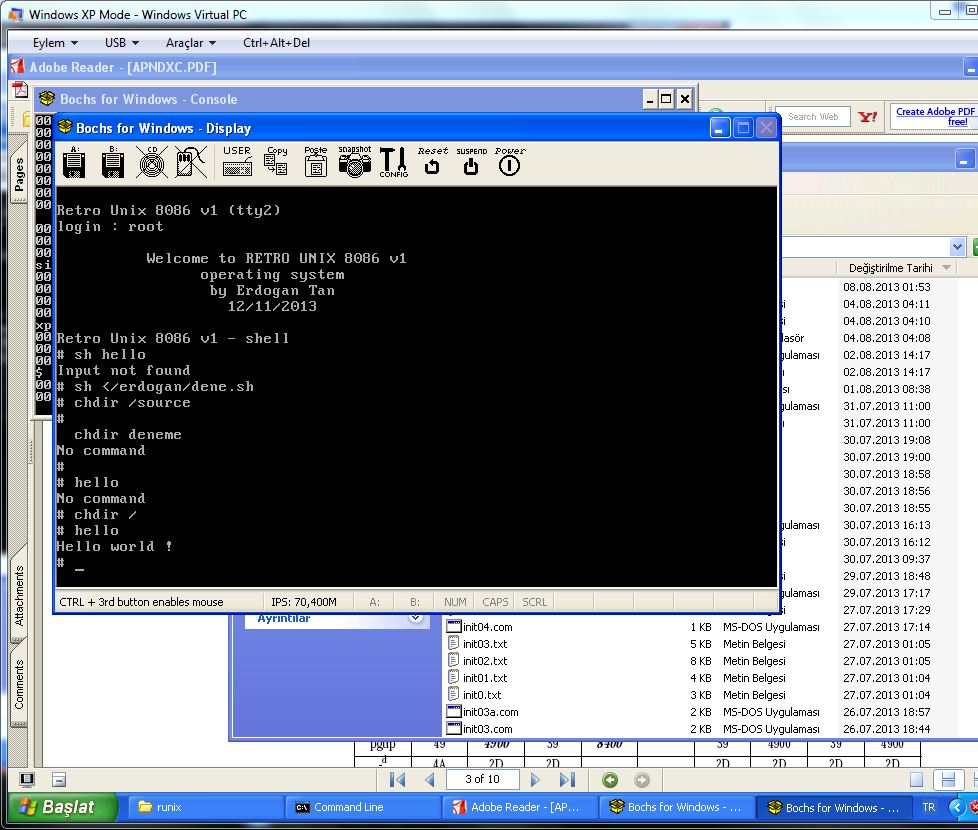Open the USB menu
The height and width of the screenshot is (830, 978).
pos(122,43)
